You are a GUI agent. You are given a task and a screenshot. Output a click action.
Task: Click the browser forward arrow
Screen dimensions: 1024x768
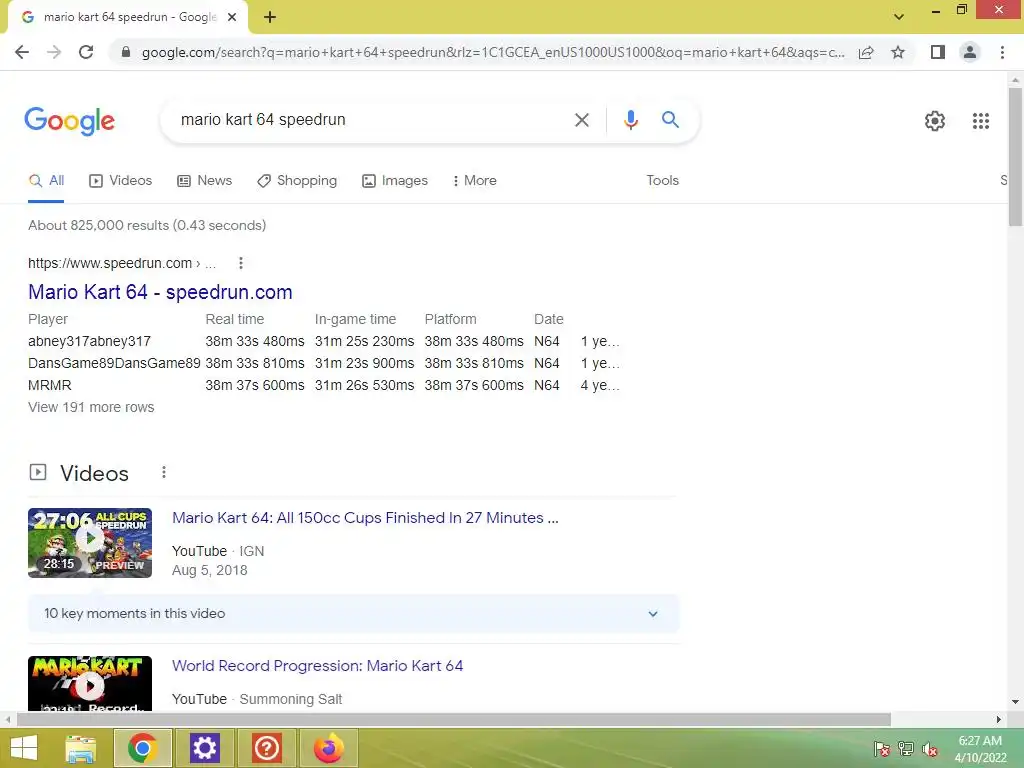[x=54, y=52]
